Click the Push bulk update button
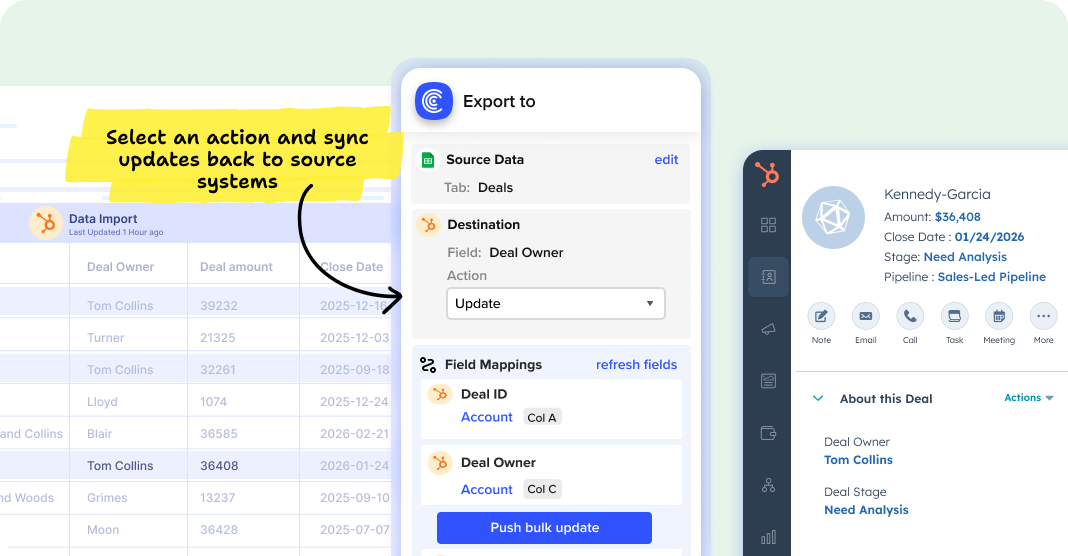This screenshot has height=556, width=1068. click(544, 528)
